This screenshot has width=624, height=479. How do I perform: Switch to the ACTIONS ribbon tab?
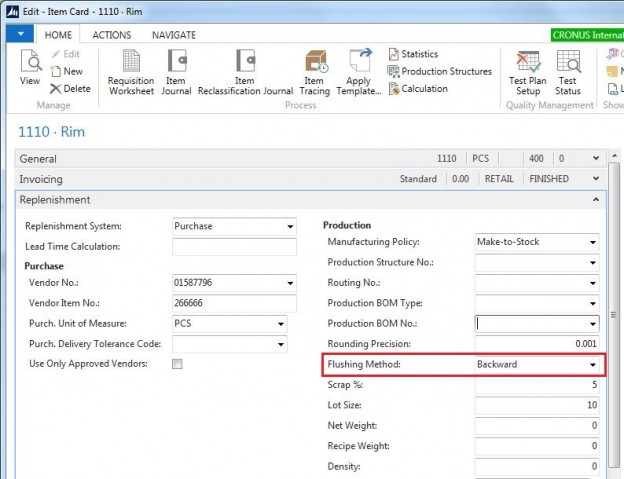112,35
